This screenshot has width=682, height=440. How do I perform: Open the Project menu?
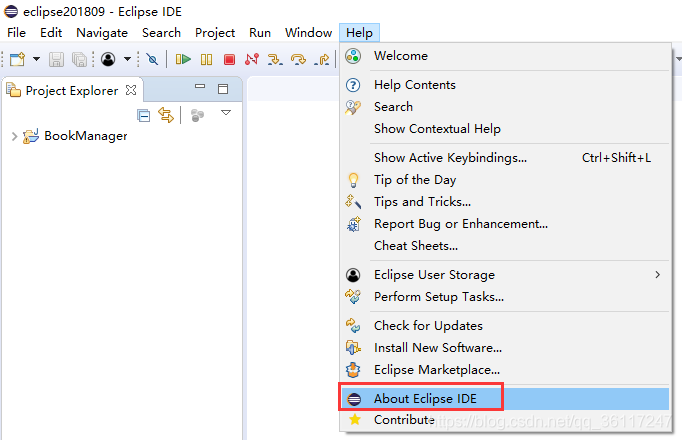point(215,33)
